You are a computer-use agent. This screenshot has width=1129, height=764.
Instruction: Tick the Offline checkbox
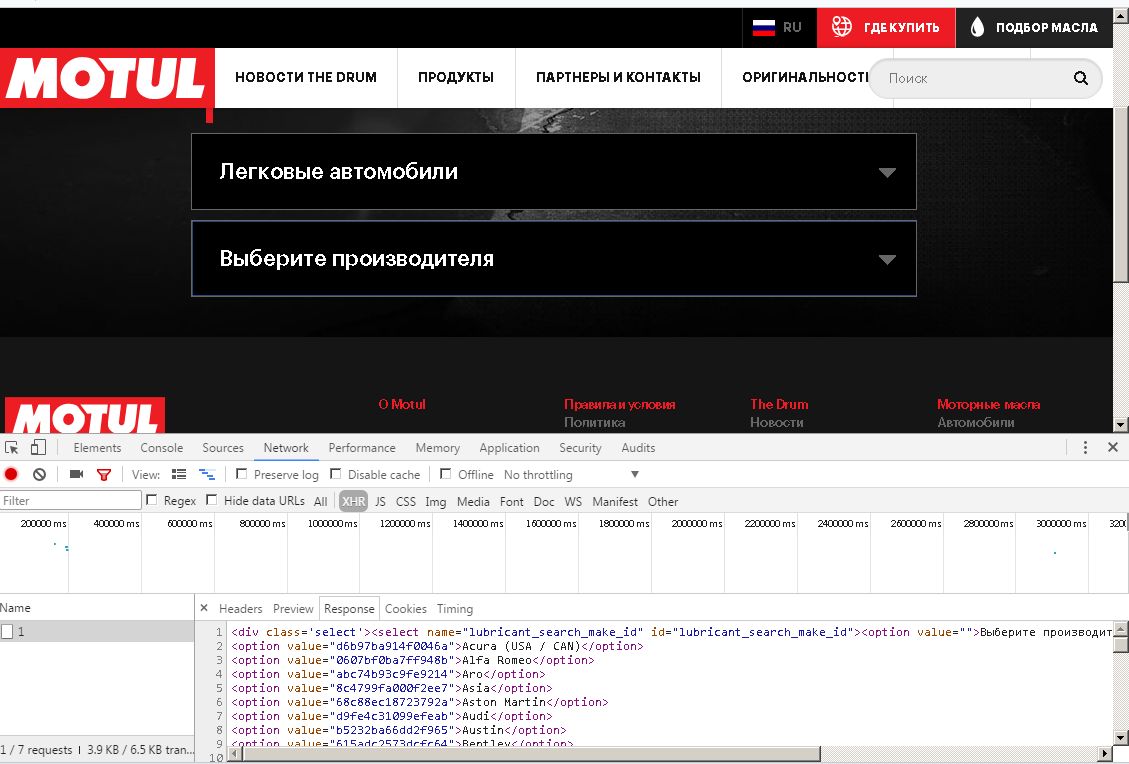[x=446, y=474]
